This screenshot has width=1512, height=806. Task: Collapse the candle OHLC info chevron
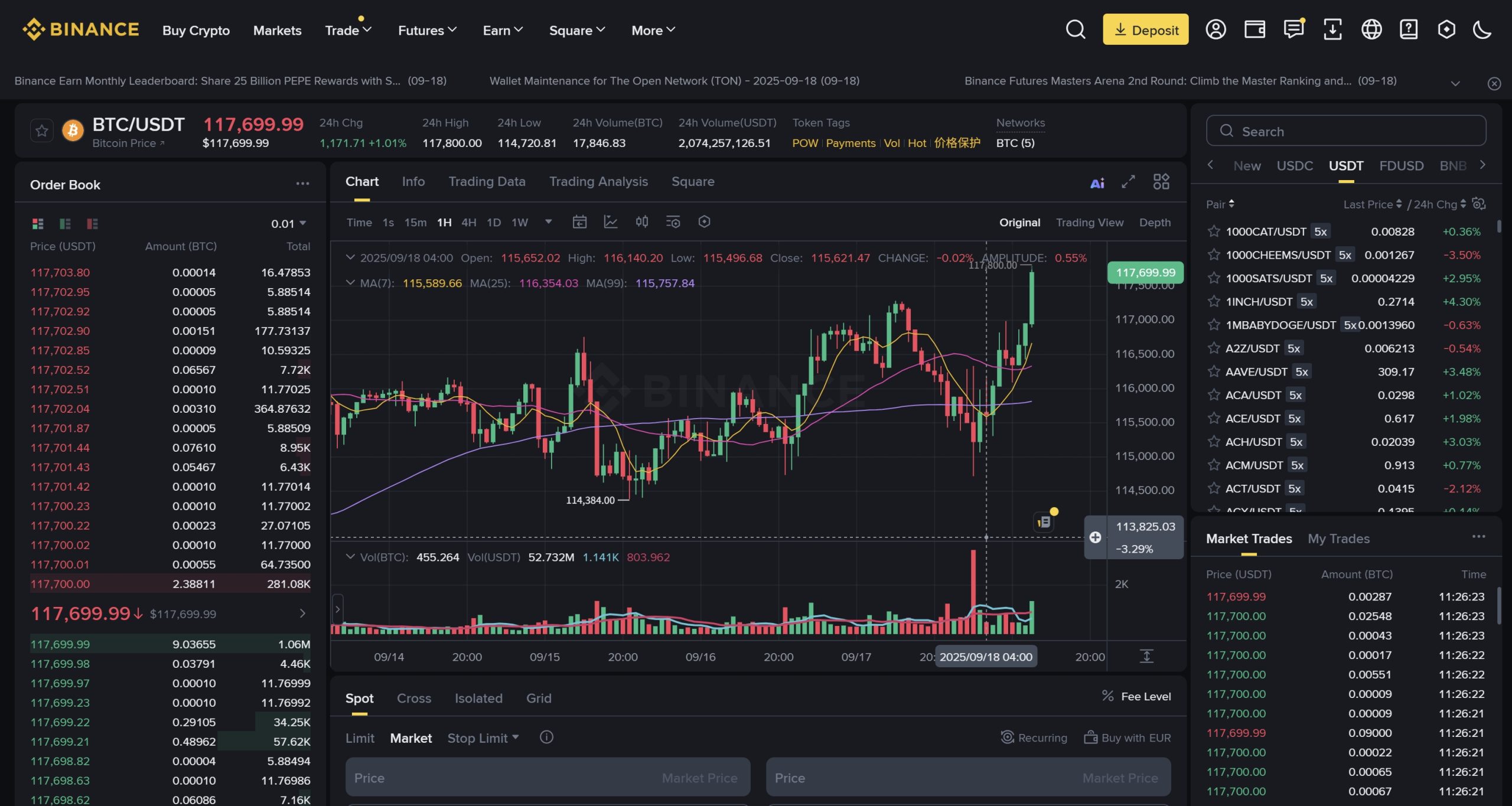pos(350,257)
